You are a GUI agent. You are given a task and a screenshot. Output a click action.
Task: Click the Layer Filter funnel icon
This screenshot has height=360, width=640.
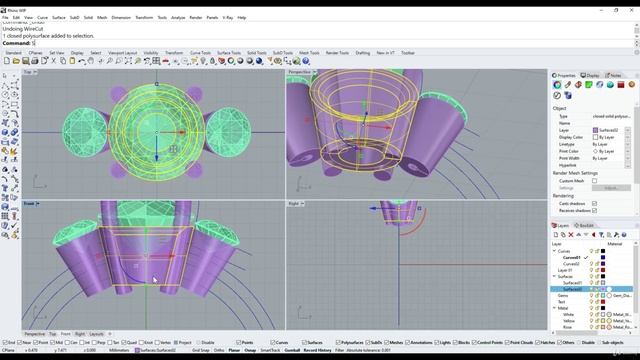pyautogui.click(x=601, y=235)
